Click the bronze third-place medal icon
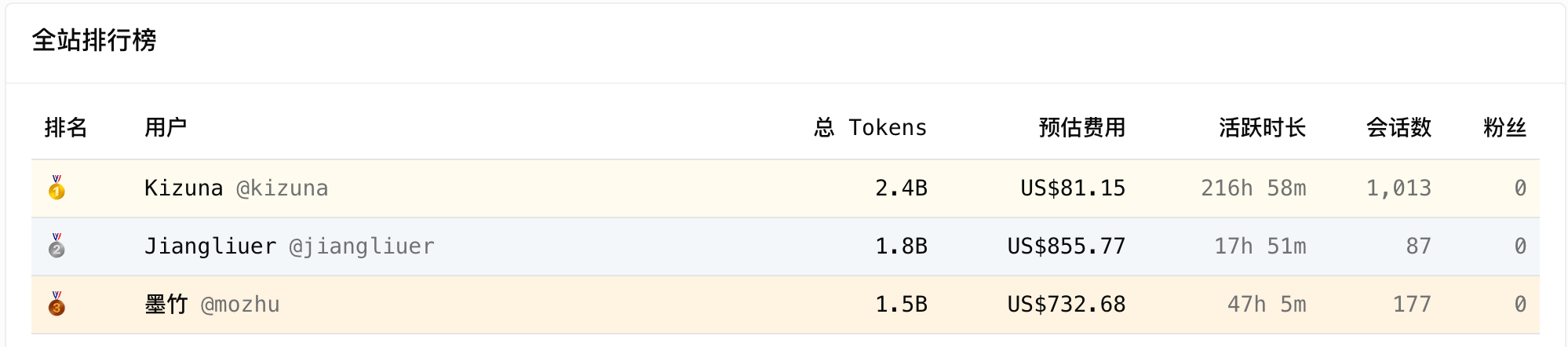1568x347 pixels. (57, 304)
